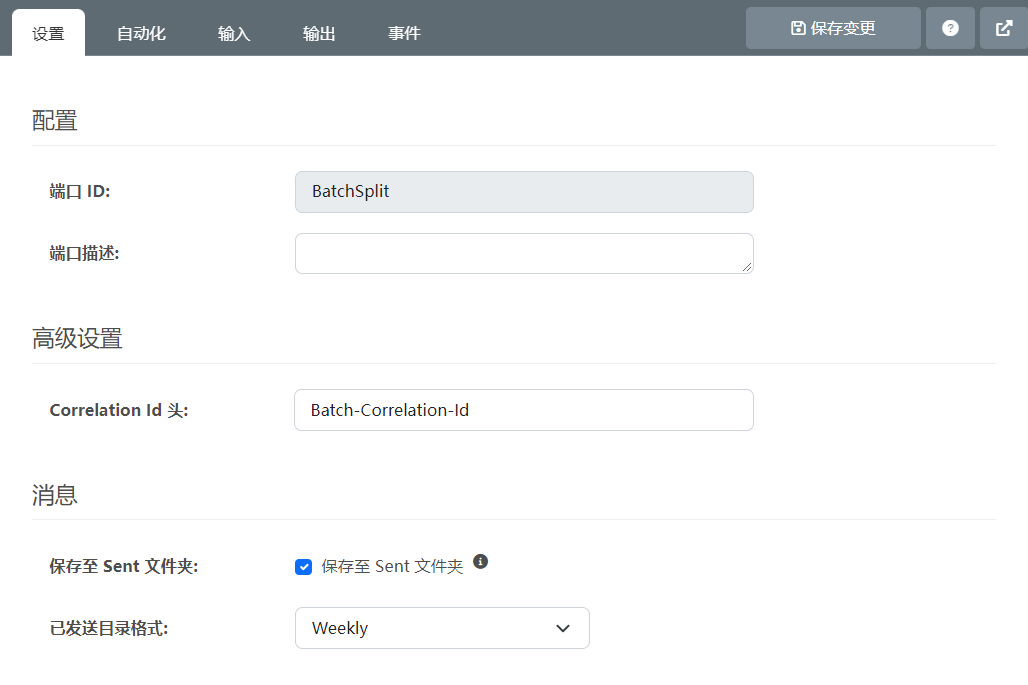The width and height of the screenshot is (1028, 685).
Task: Click the 端口描述: label
Action: tap(85, 254)
